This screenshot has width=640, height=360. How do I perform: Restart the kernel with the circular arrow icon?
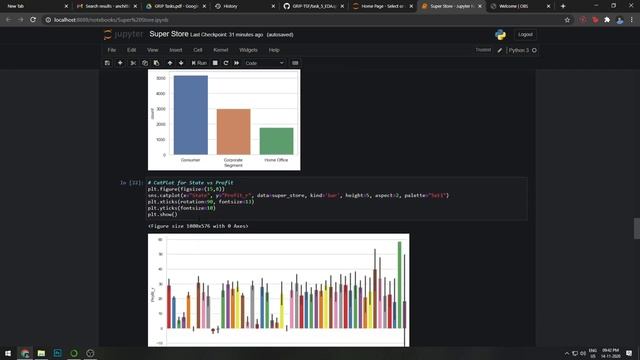226,63
